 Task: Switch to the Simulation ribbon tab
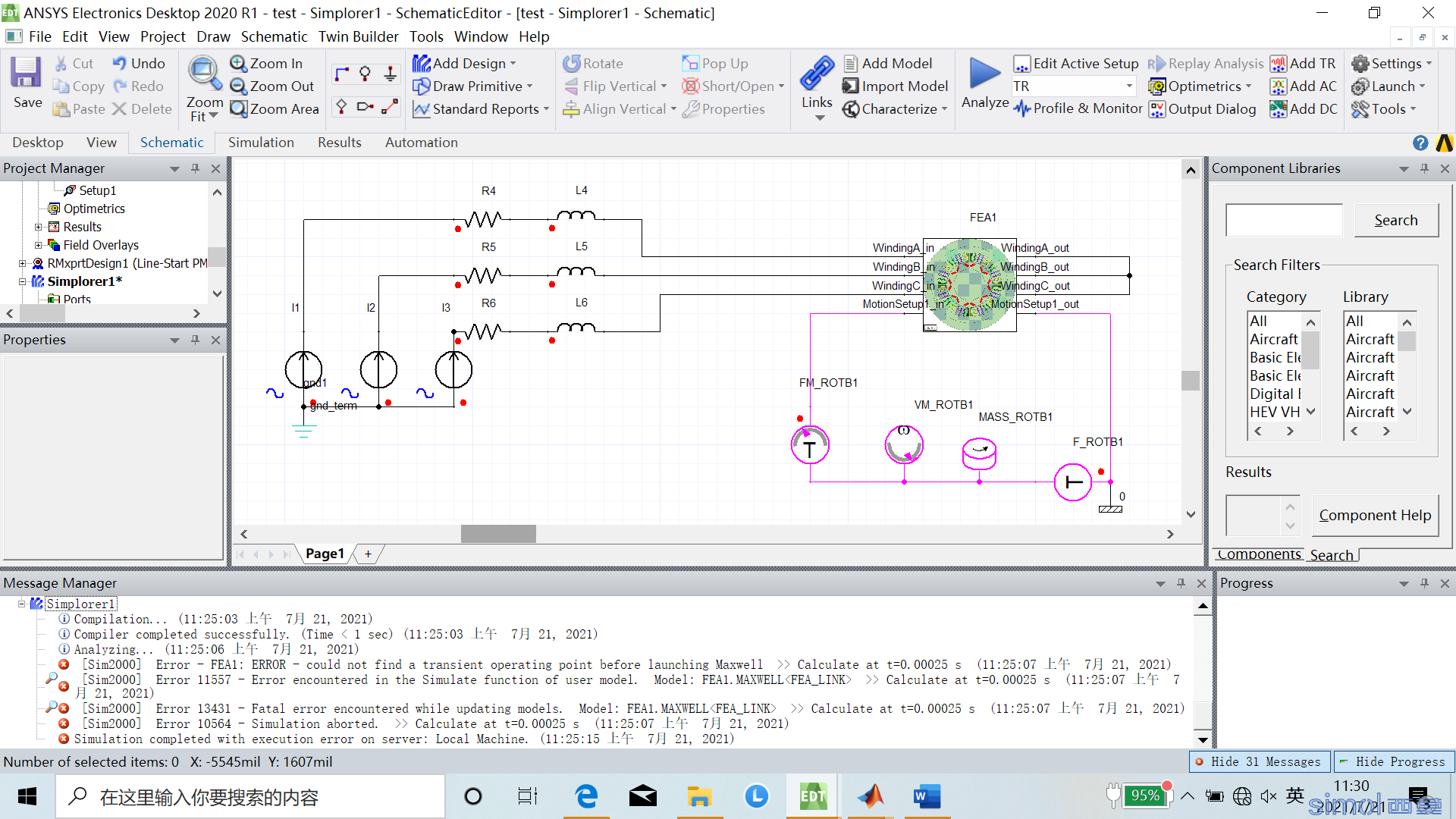[x=261, y=143]
